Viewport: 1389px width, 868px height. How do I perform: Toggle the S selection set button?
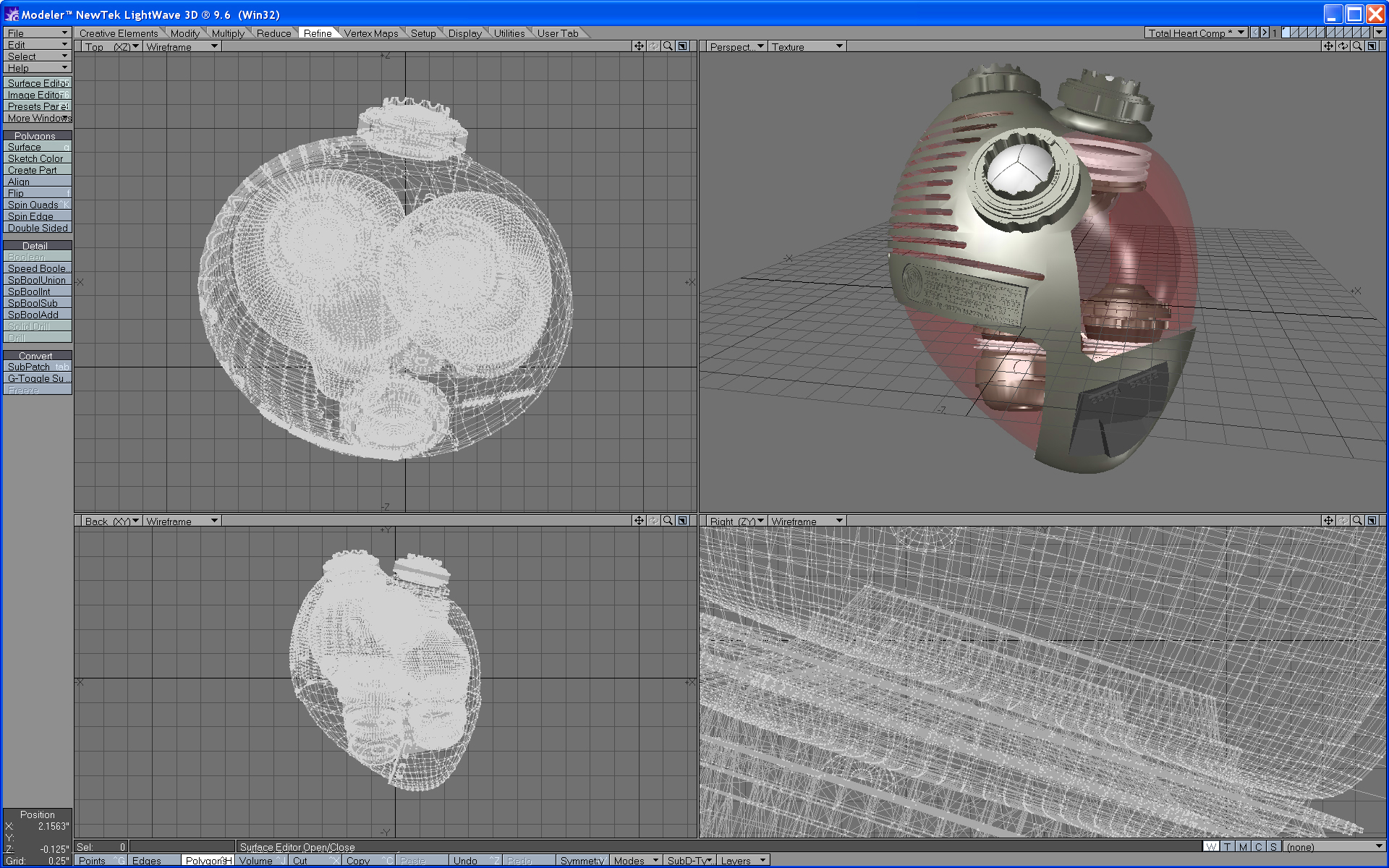[x=1273, y=846]
